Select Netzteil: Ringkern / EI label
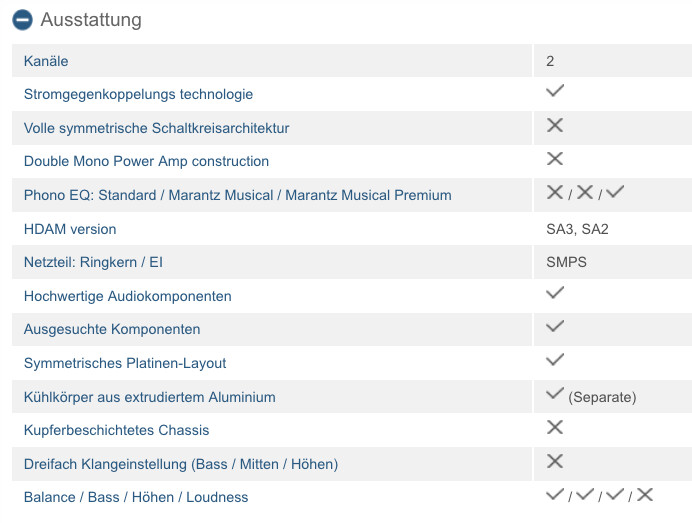This screenshot has width=692, height=523. [x=93, y=262]
